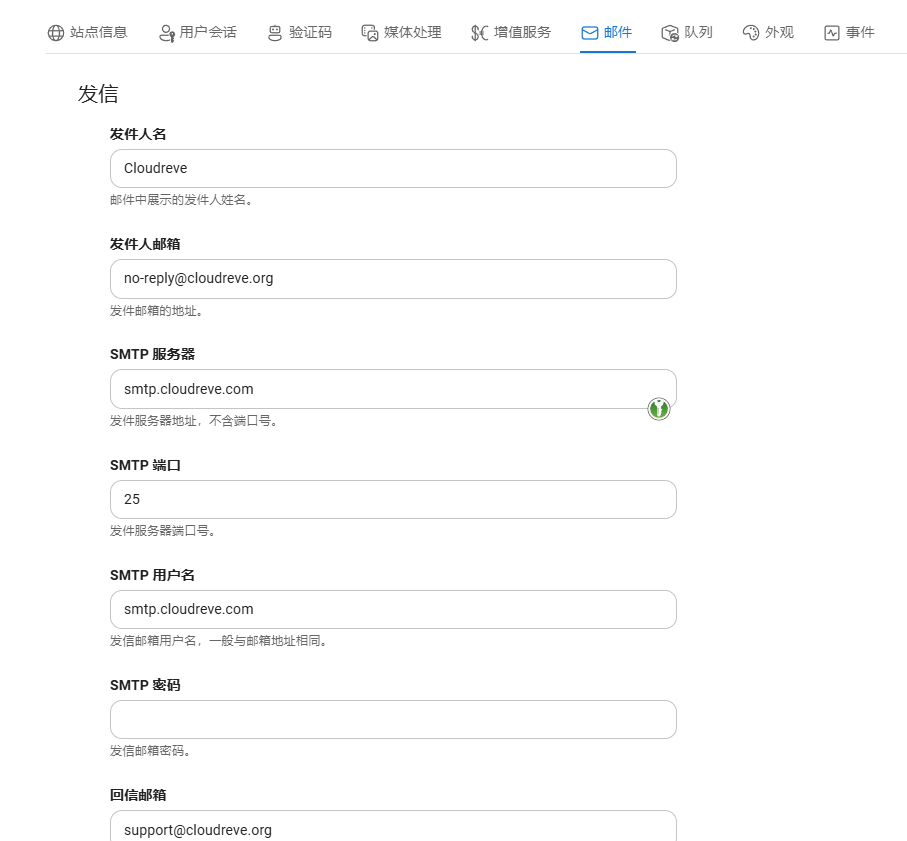
Task: Click the 外观 palette icon
Action: tap(751, 33)
